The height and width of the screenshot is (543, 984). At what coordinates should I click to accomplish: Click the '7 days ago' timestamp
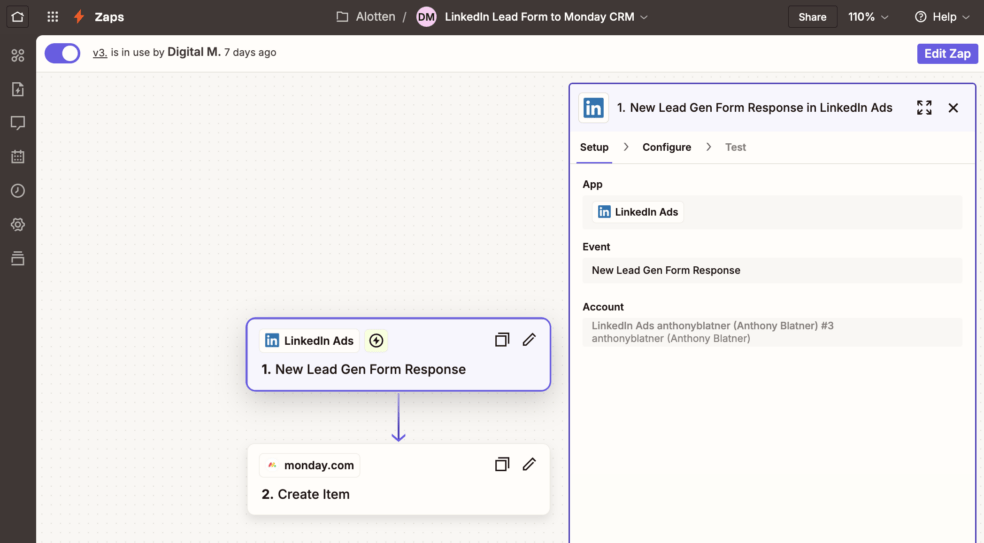(x=250, y=53)
